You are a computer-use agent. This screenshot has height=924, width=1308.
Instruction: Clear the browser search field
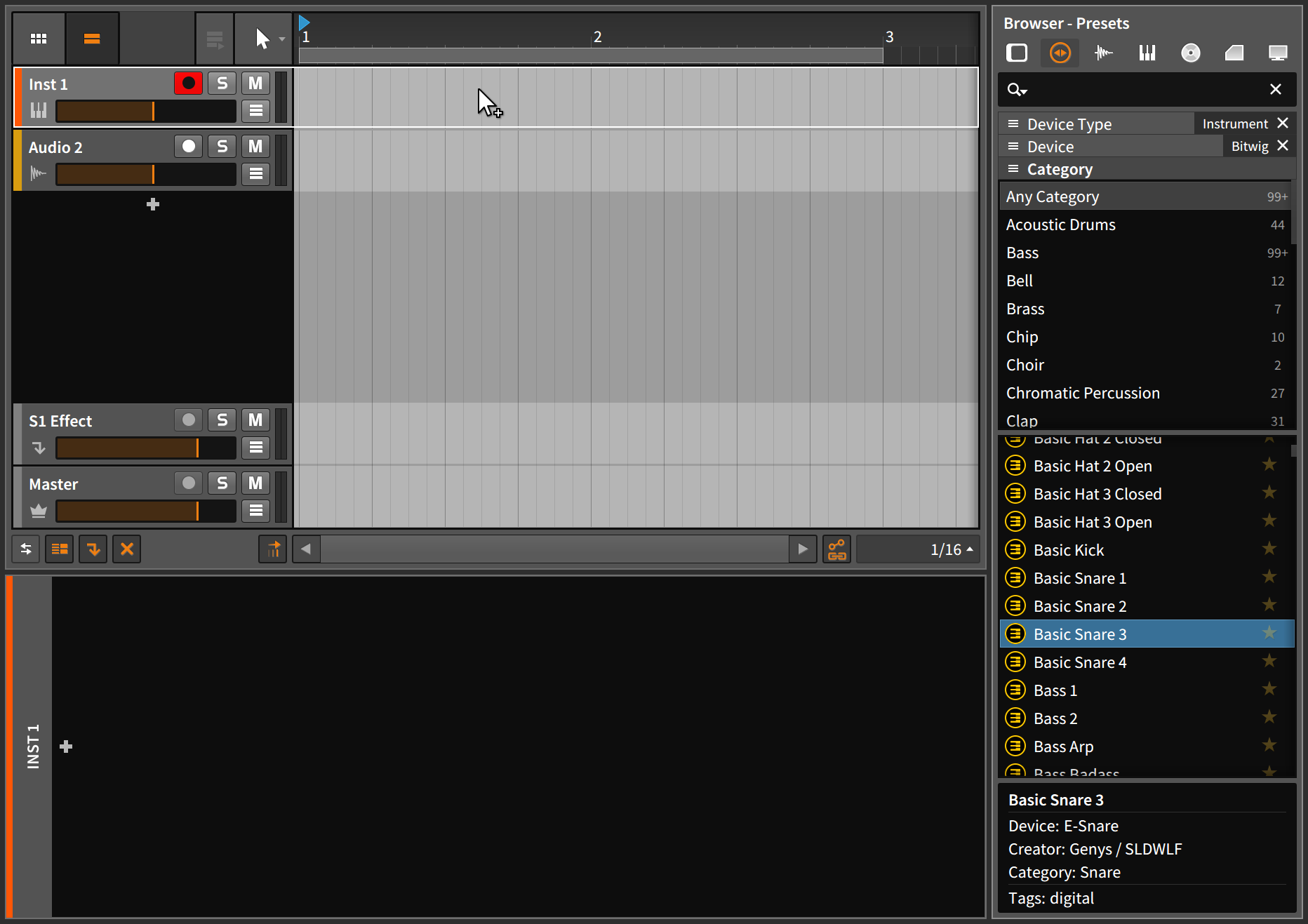pos(1275,89)
